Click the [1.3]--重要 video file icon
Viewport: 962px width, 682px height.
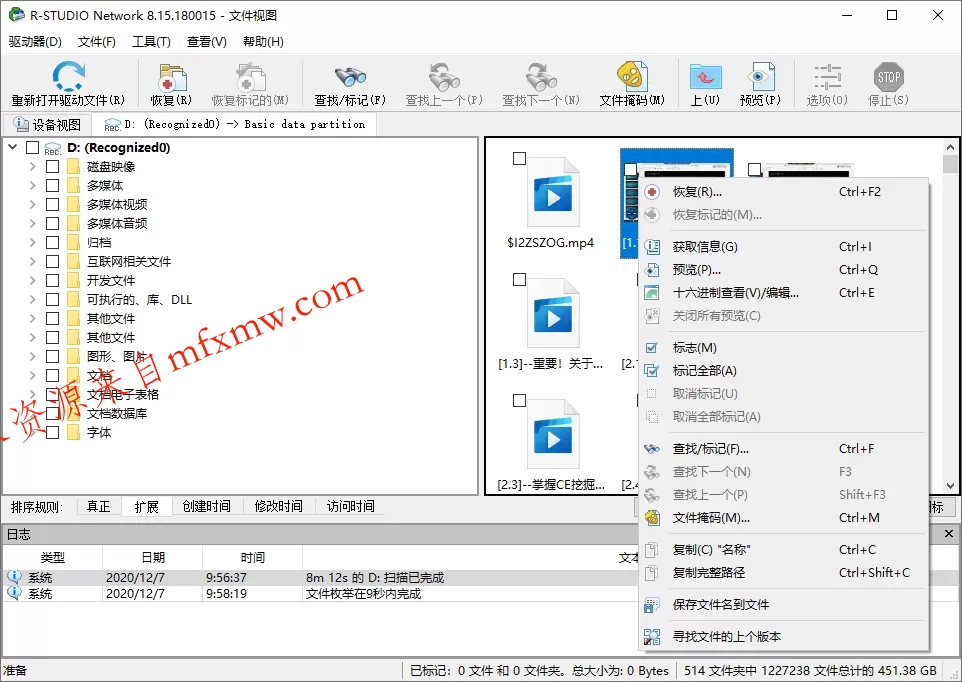[x=553, y=314]
